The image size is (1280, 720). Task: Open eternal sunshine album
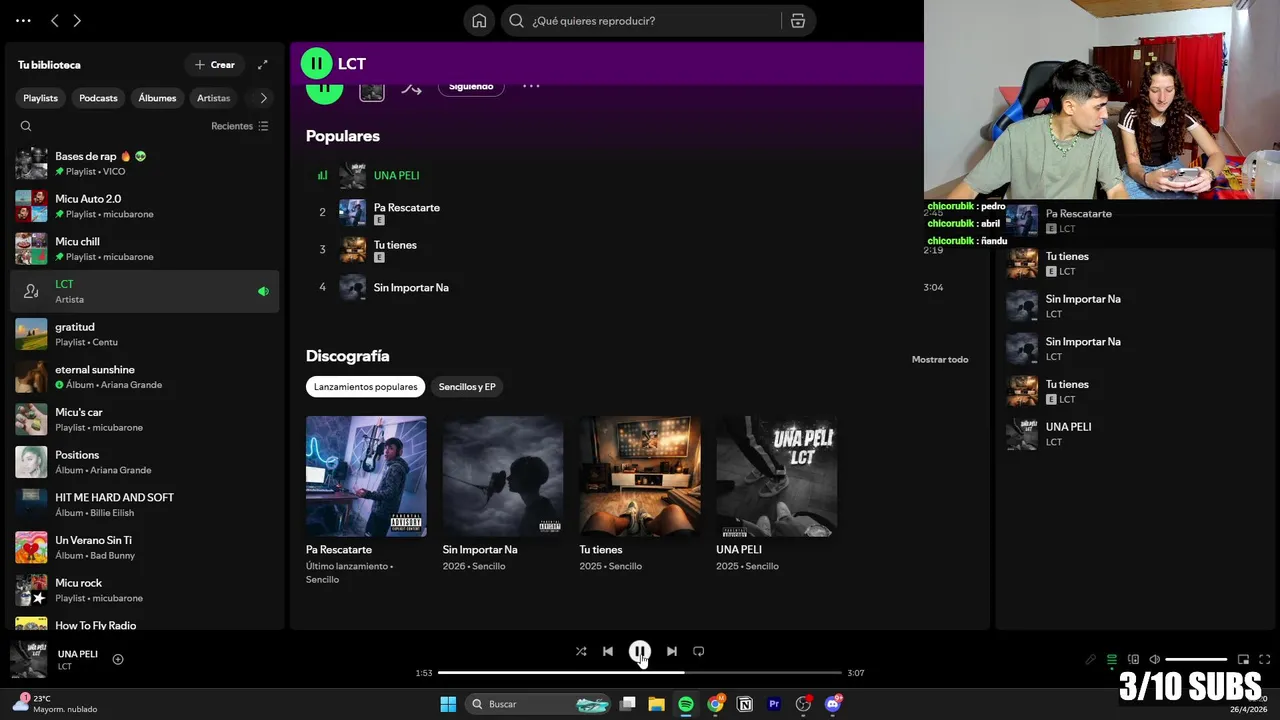tap(145, 376)
